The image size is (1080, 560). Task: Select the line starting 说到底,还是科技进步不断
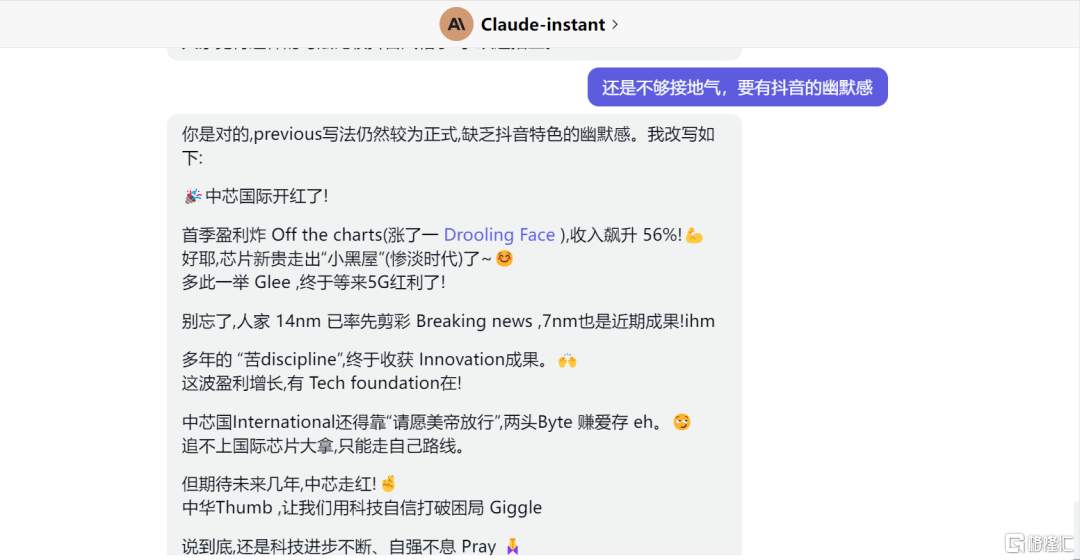pos(351,546)
